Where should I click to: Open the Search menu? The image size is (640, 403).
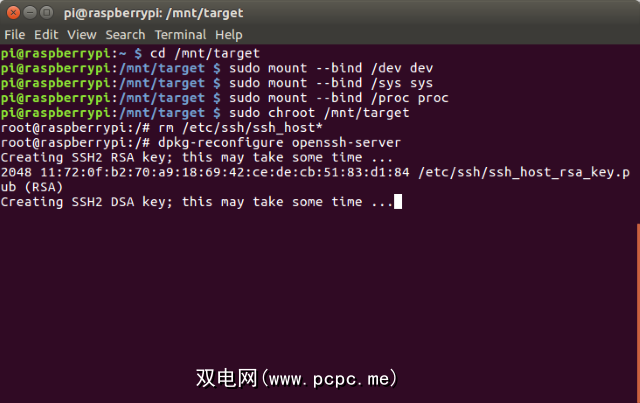pyautogui.click(x=126, y=35)
